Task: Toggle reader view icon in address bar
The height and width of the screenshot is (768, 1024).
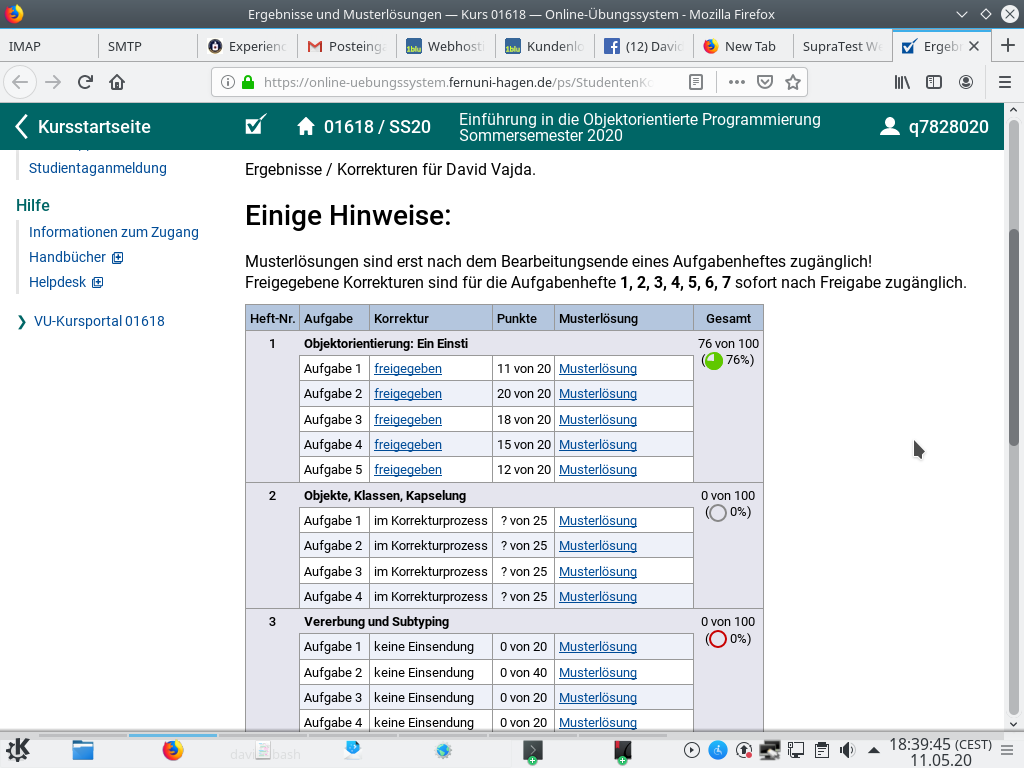Action: pos(696,82)
